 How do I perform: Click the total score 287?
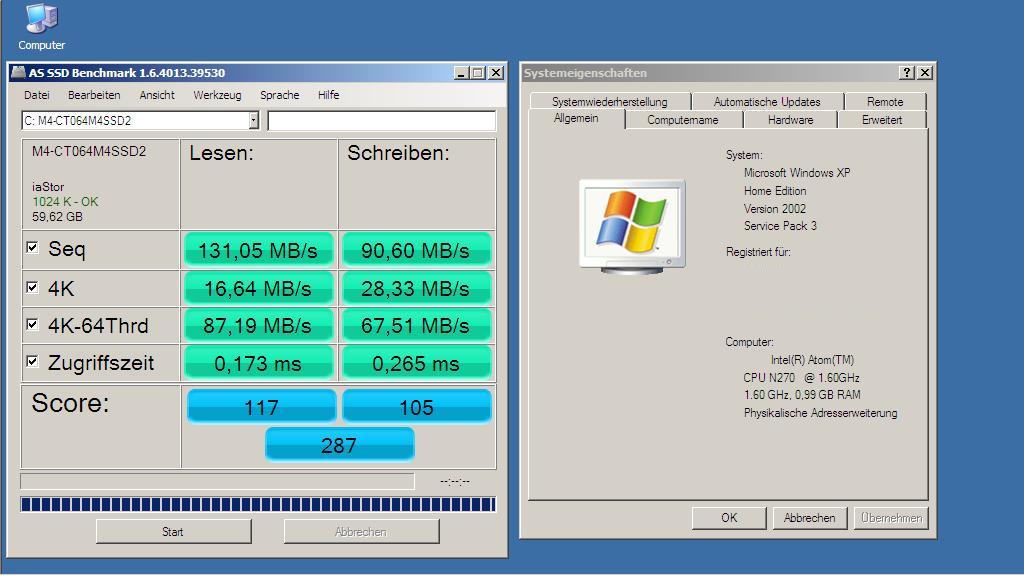[339, 445]
